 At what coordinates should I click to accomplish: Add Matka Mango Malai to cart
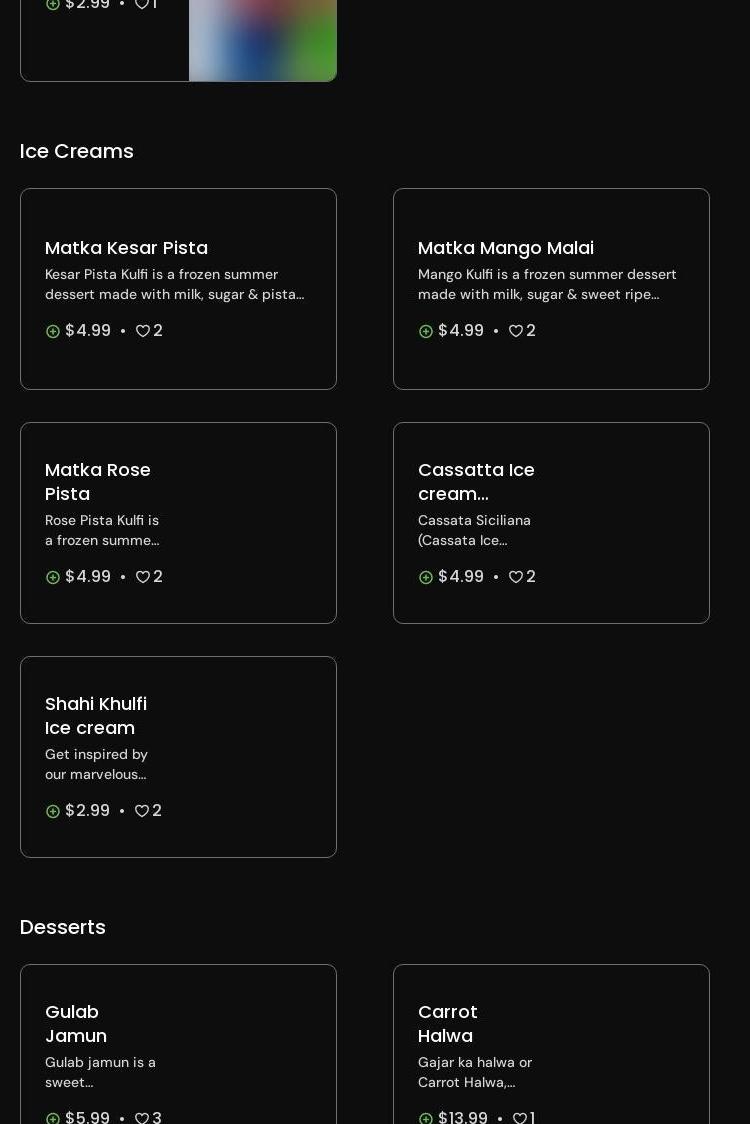coord(426,331)
